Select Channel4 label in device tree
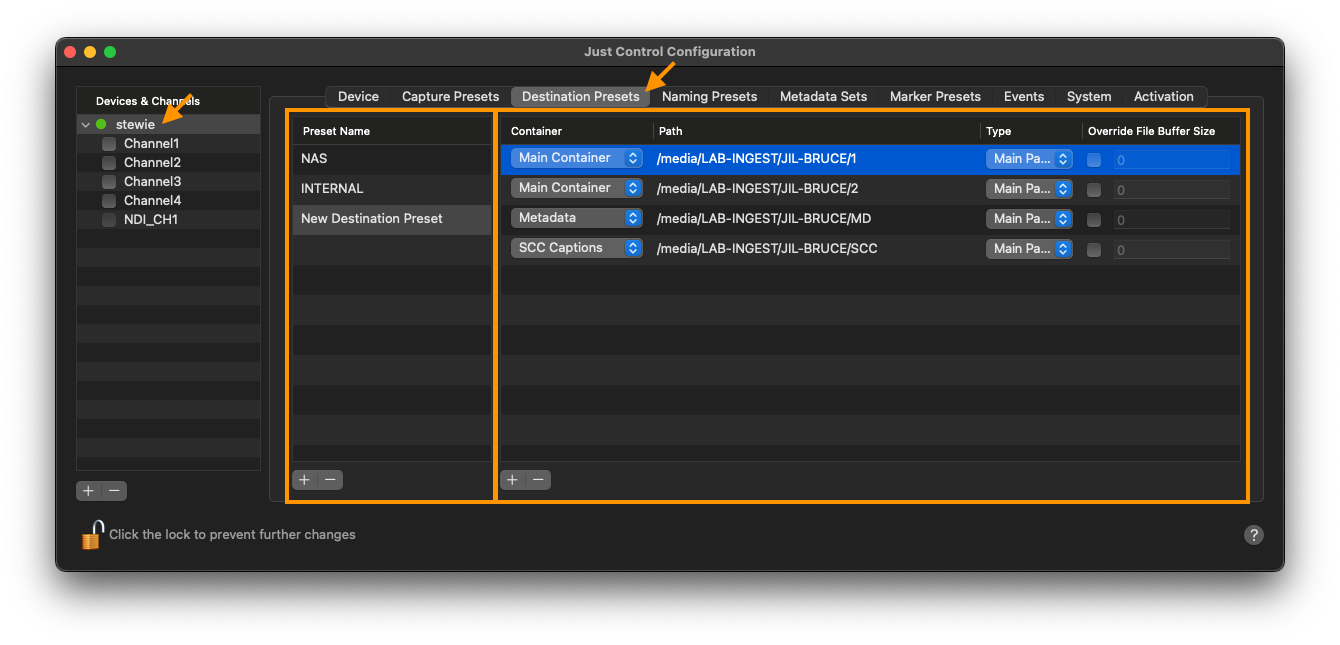1340x645 pixels. click(x=152, y=201)
